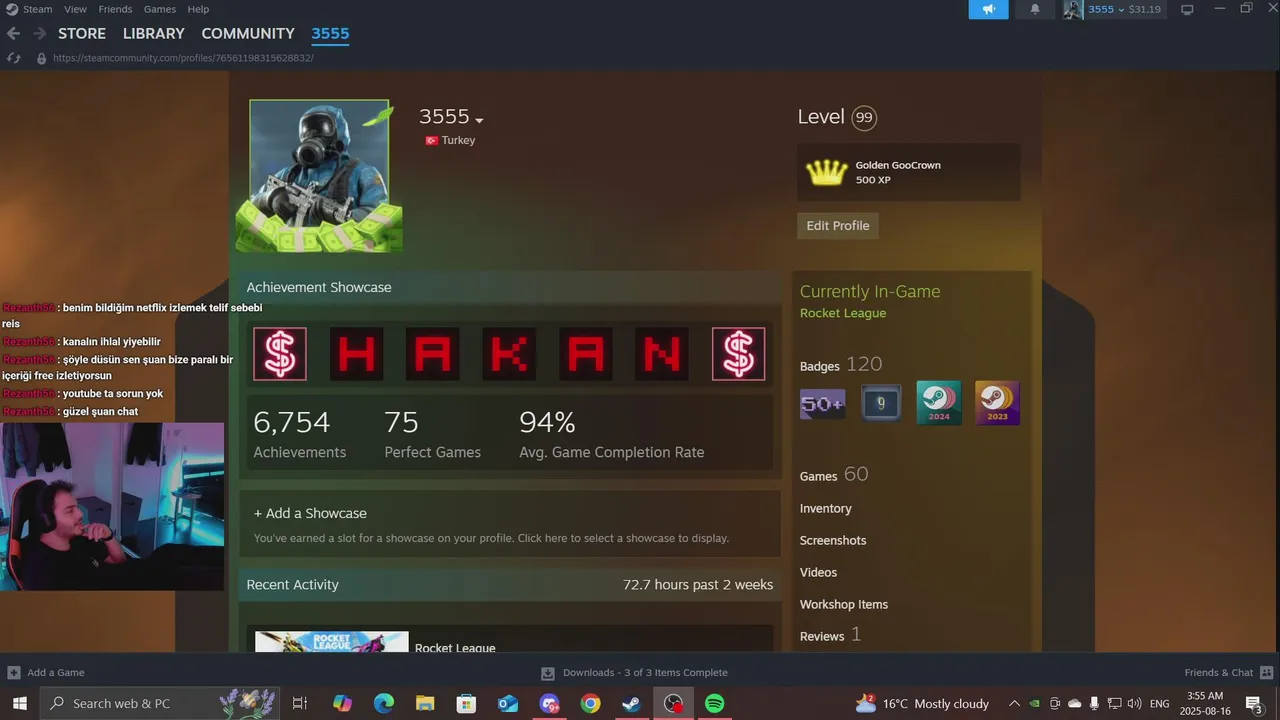The height and width of the screenshot is (720, 1280).
Task: Click the N achievement icon
Action: coord(662,354)
